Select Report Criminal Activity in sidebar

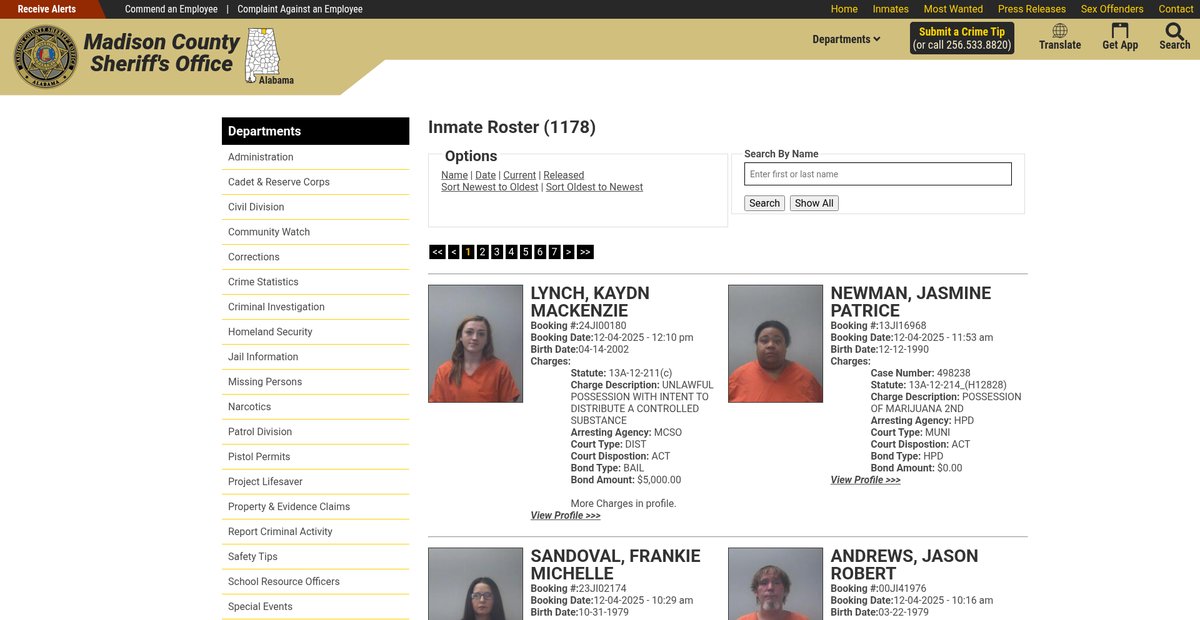(315, 532)
